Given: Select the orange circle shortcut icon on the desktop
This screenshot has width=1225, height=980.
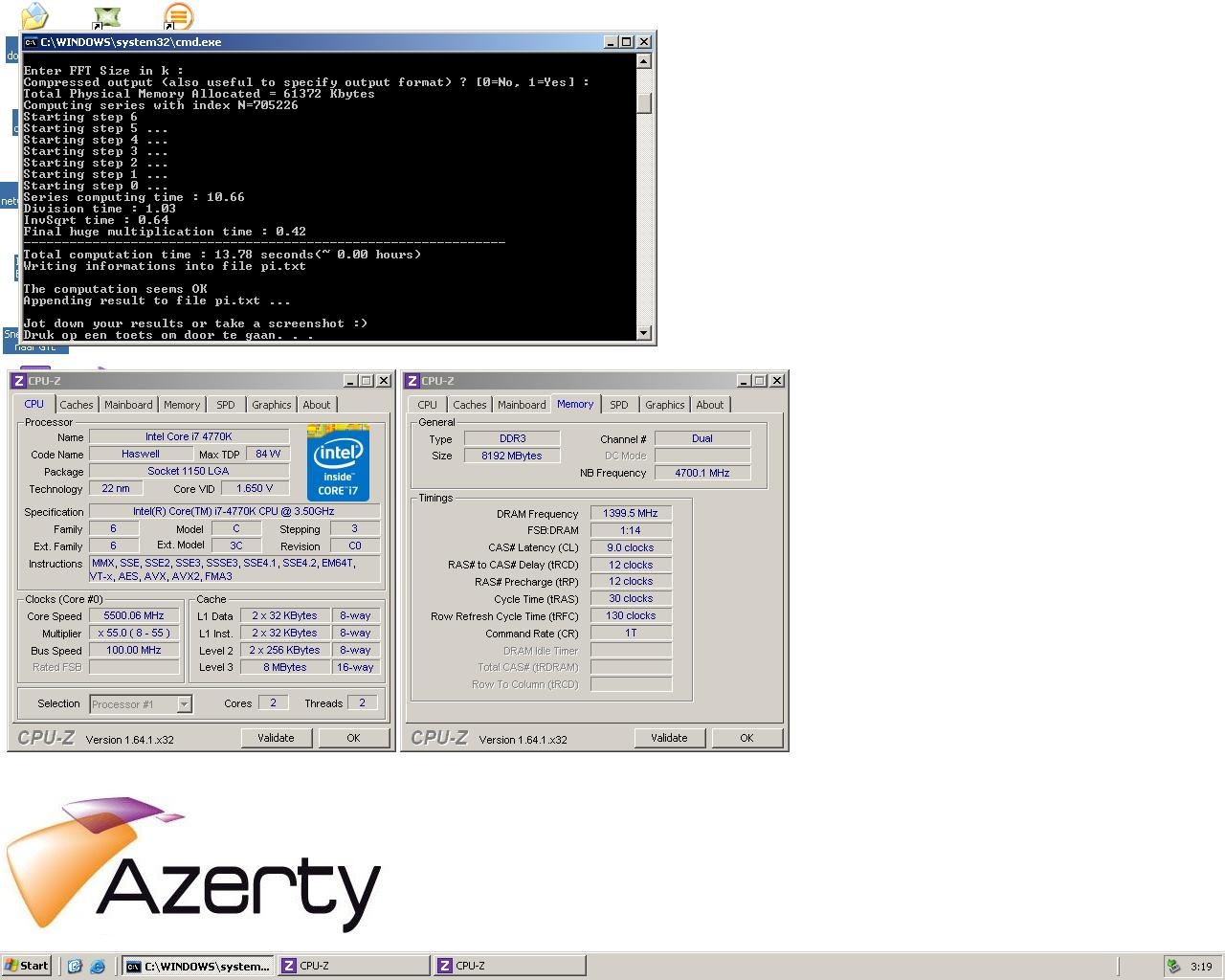Looking at the screenshot, I should coord(178,16).
